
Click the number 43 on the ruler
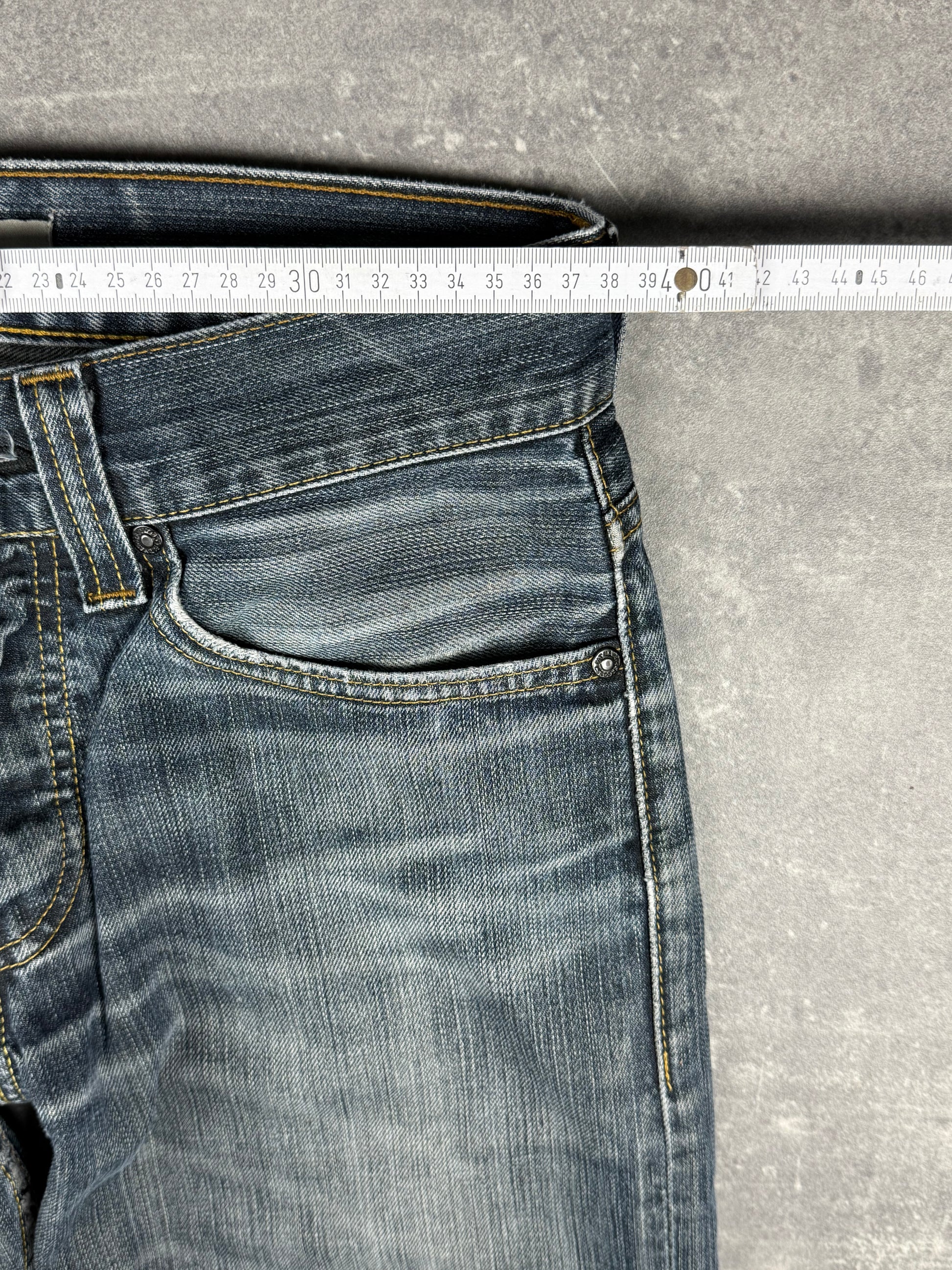(x=800, y=278)
